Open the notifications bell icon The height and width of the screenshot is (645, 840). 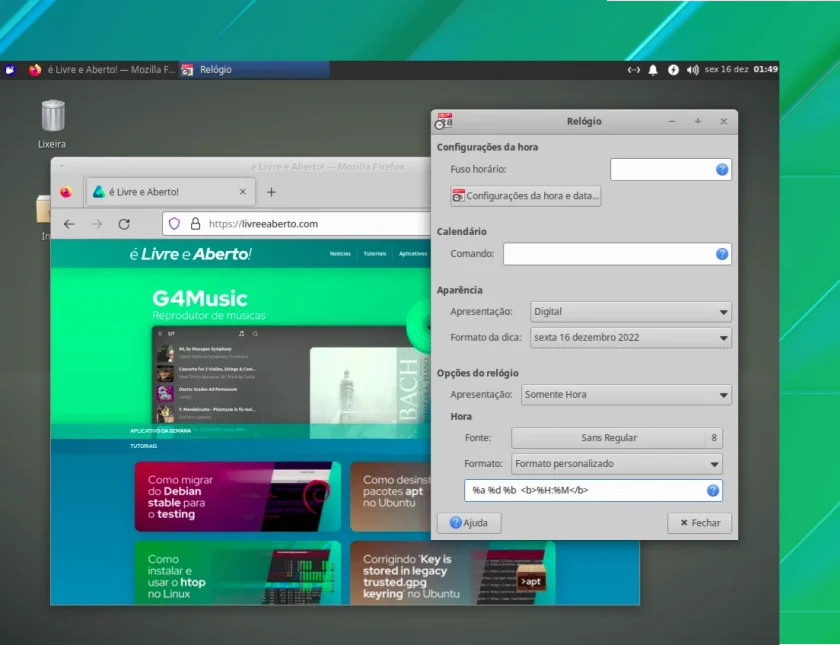coord(653,70)
